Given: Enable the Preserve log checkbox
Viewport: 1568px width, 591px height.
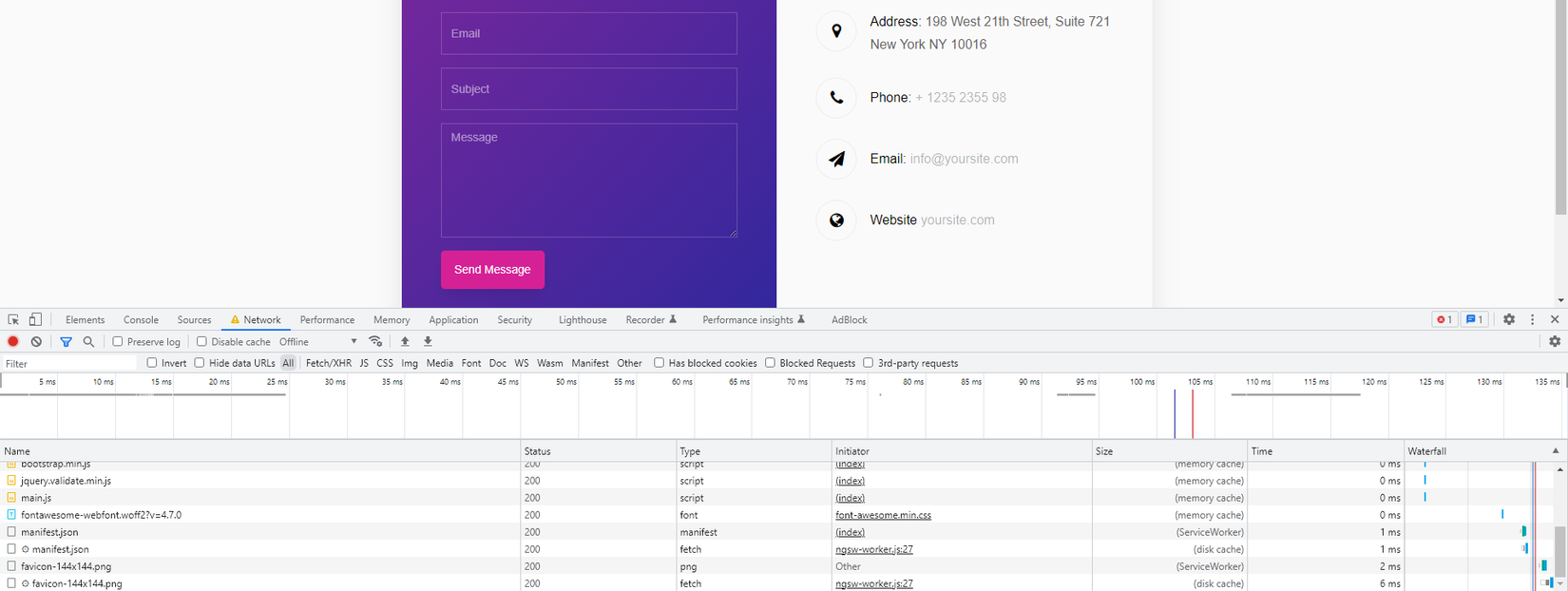Looking at the screenshot, I should (118, 342).
